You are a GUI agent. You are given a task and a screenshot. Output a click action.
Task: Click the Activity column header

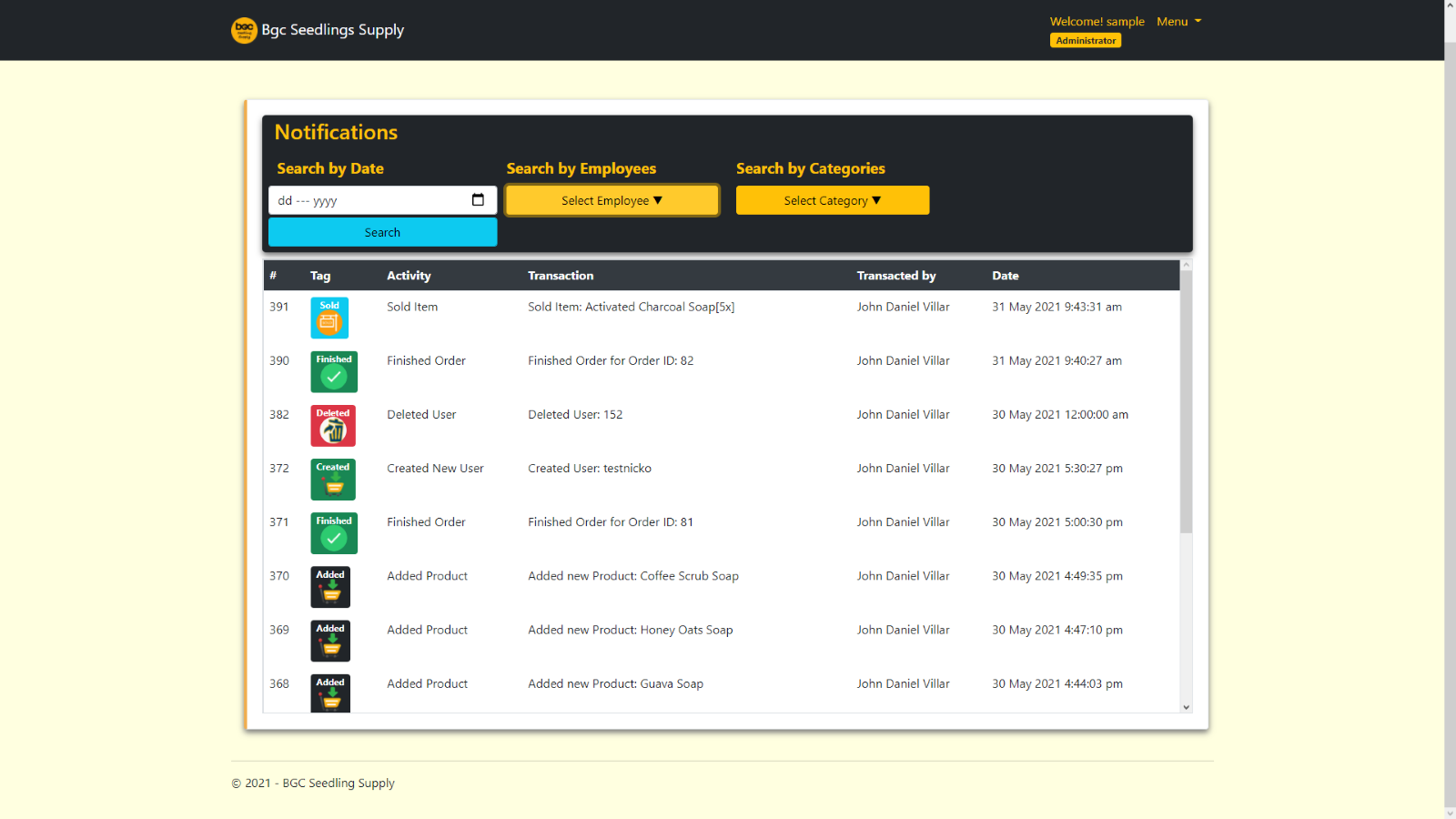point(409,276)
